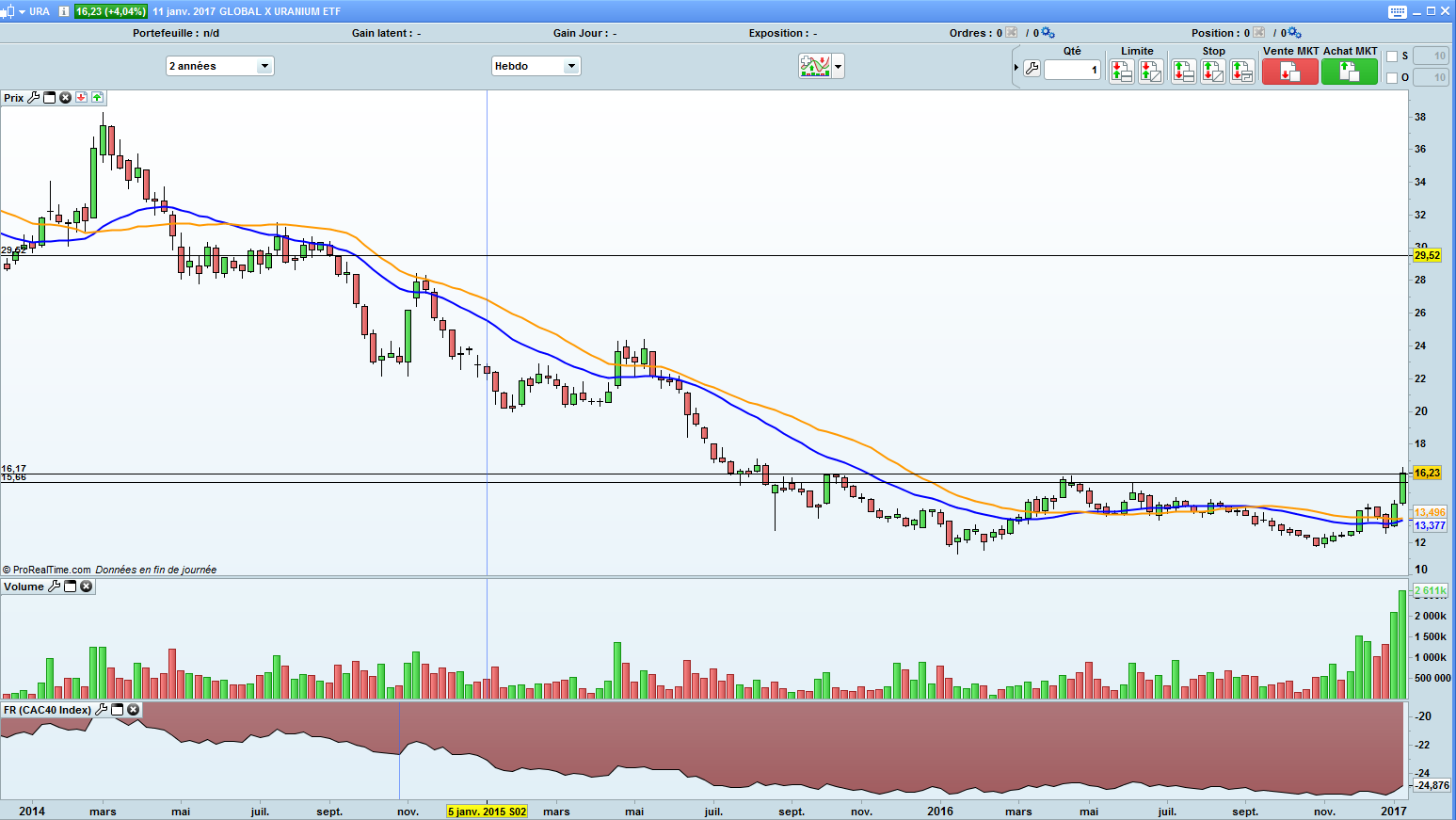Open the Hebdo timeframe dropdown

[536, 66]
